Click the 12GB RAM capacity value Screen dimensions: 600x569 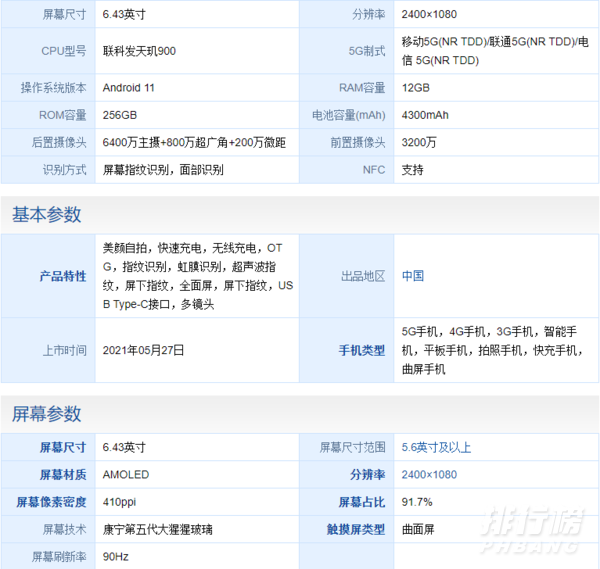coord(415,88)
